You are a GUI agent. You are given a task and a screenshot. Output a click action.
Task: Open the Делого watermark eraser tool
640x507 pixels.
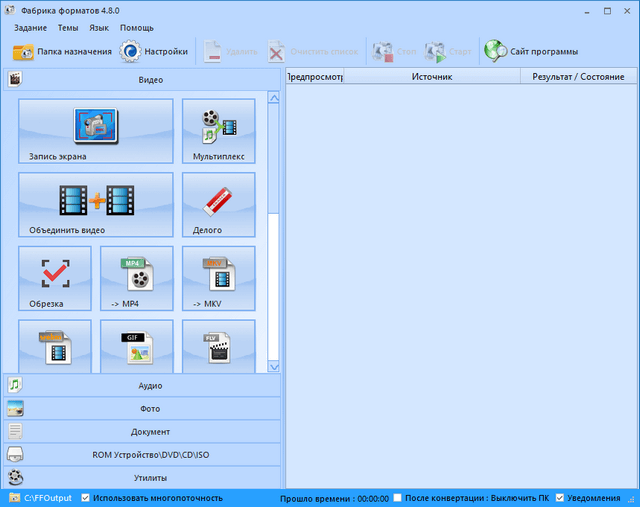218,204
